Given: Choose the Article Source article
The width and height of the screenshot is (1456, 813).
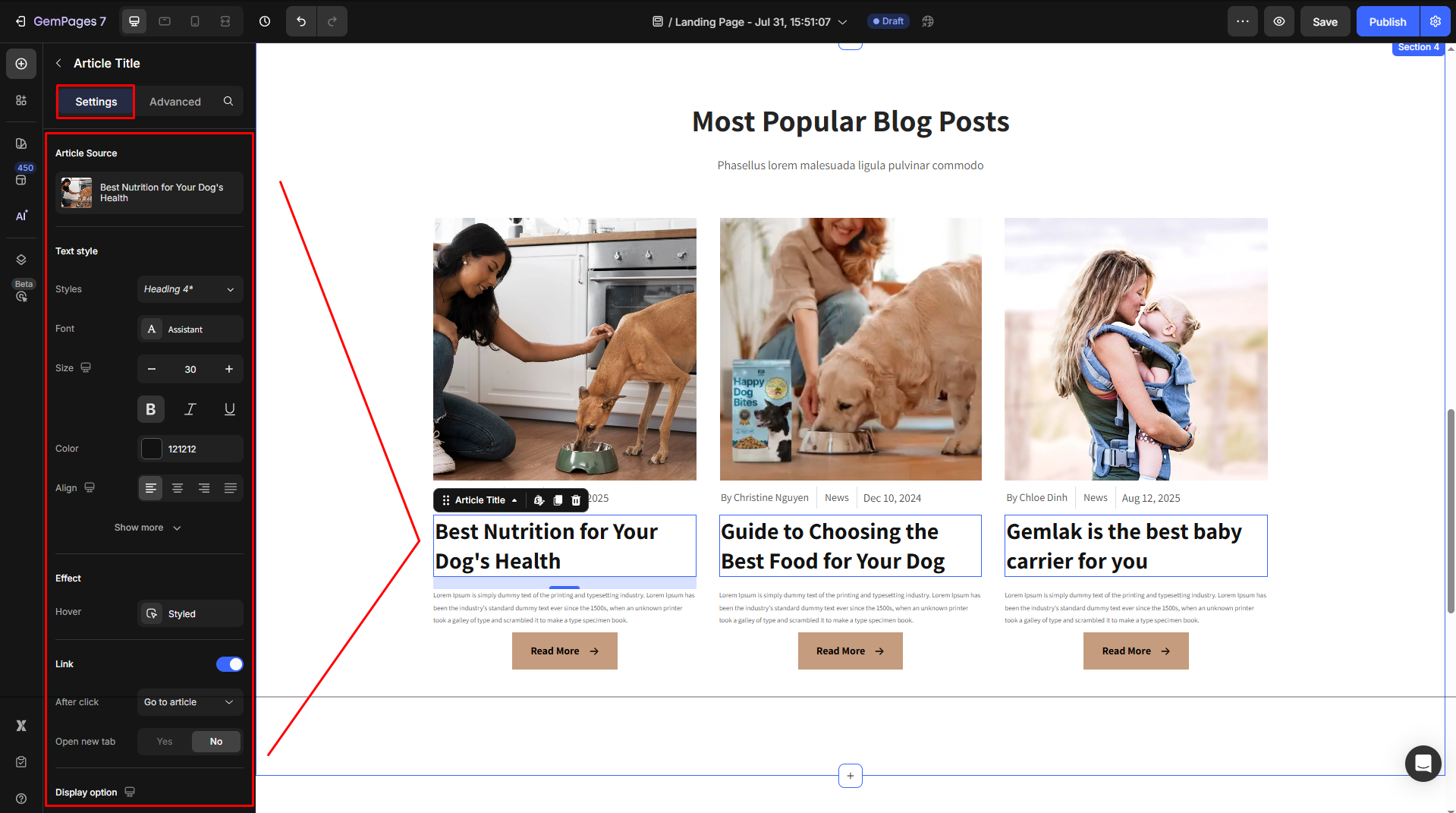Looking at the screenshot, I should (149, 193).
